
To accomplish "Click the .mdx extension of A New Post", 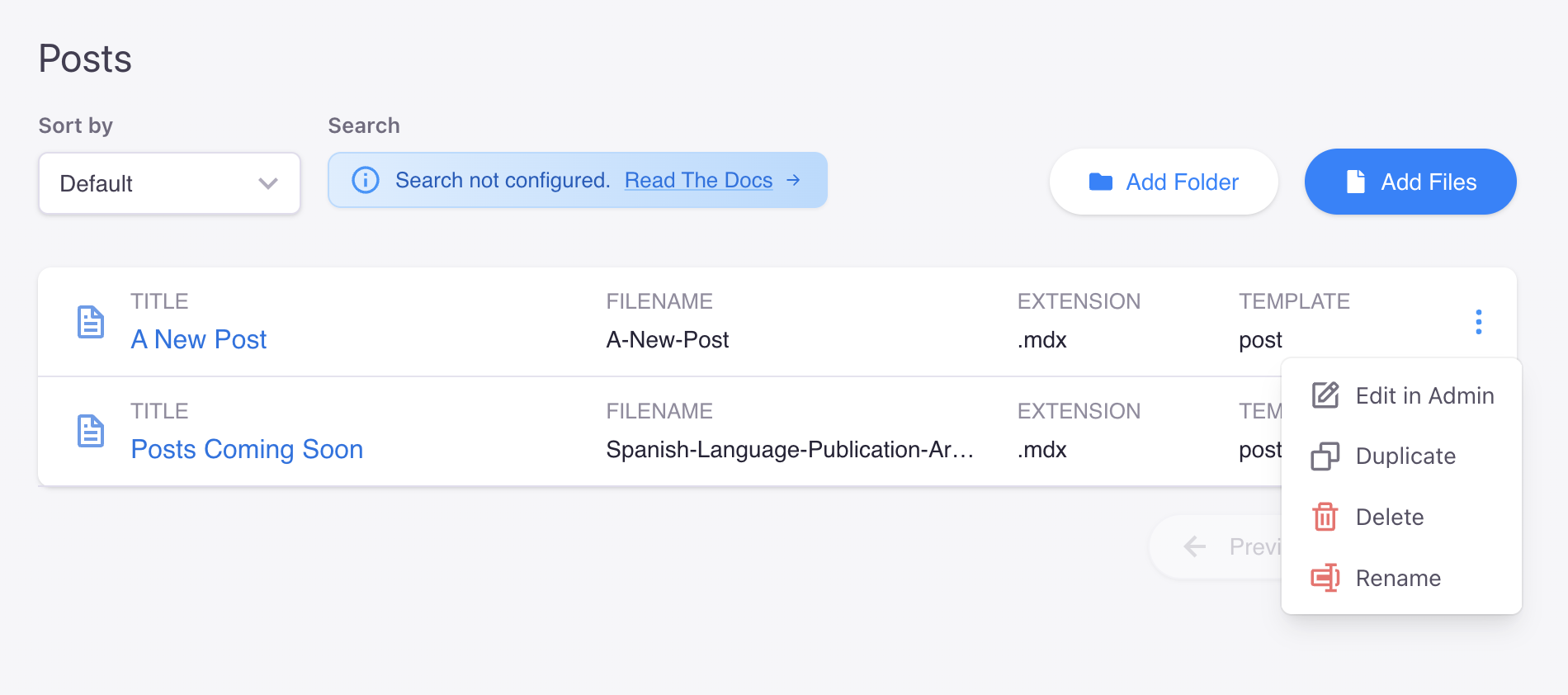I will (x=1042, y=339).
